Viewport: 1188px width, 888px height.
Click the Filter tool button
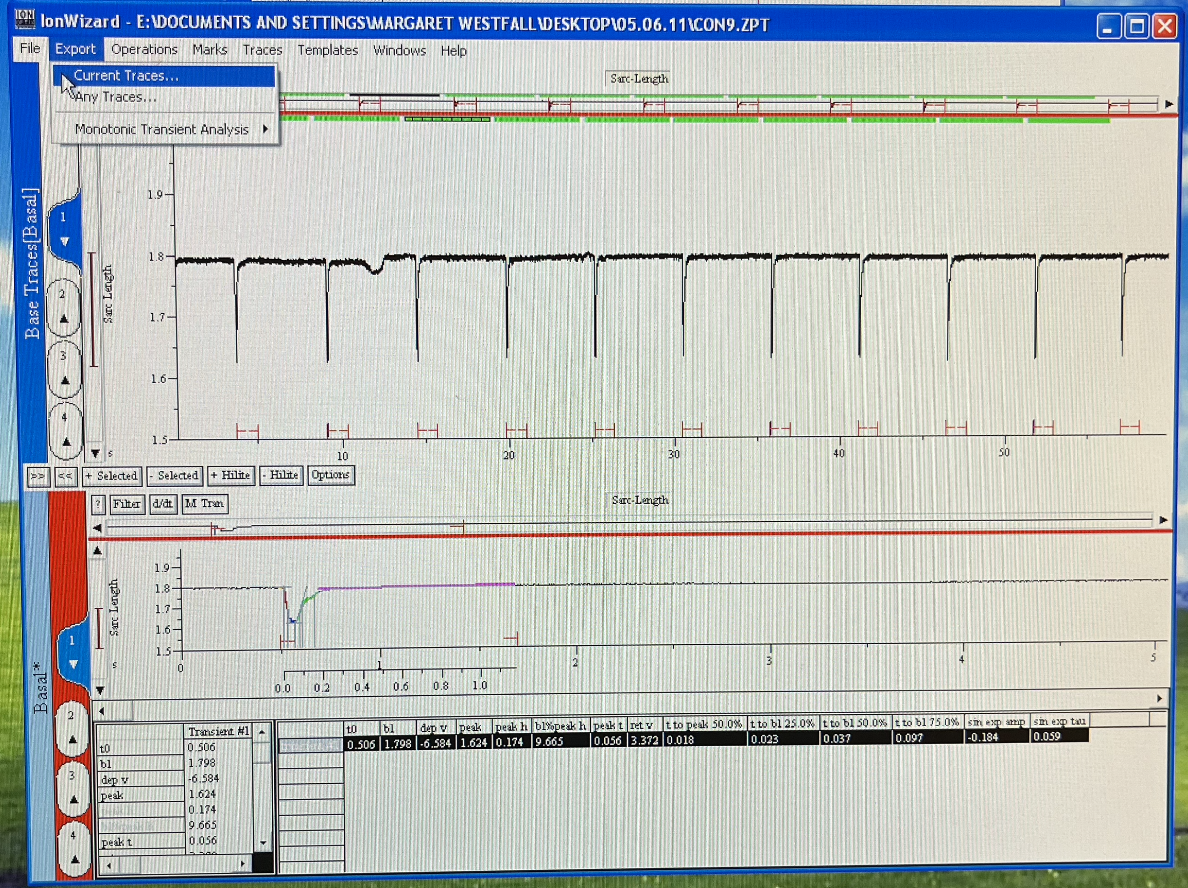[127, 504]
